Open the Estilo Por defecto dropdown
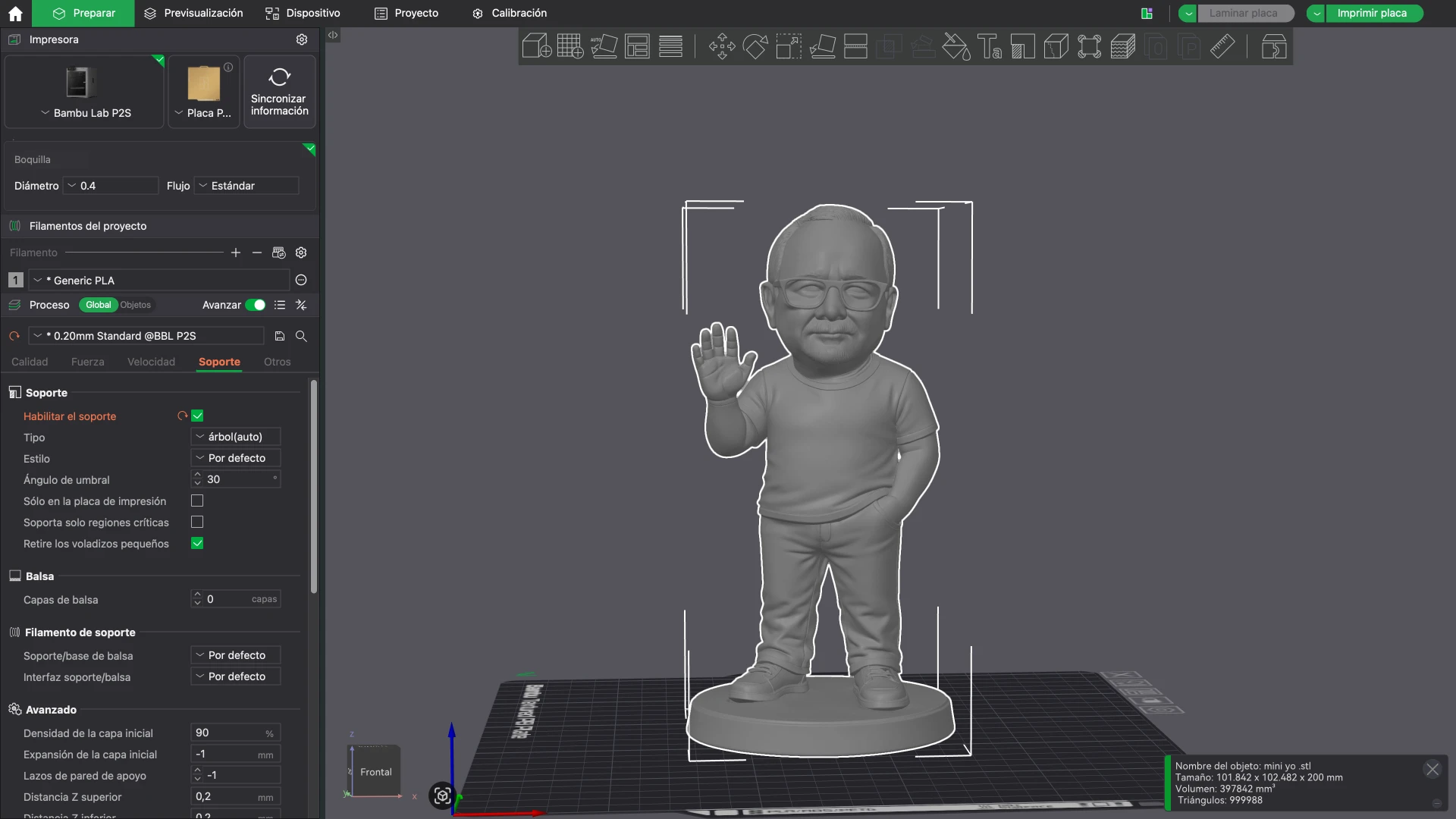The height and width of the screenshot is (819, 1456). tap(236, 458)
